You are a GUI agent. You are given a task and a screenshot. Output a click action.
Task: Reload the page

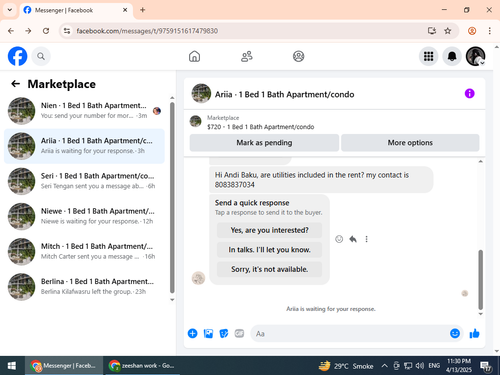(x=46, y=31)
